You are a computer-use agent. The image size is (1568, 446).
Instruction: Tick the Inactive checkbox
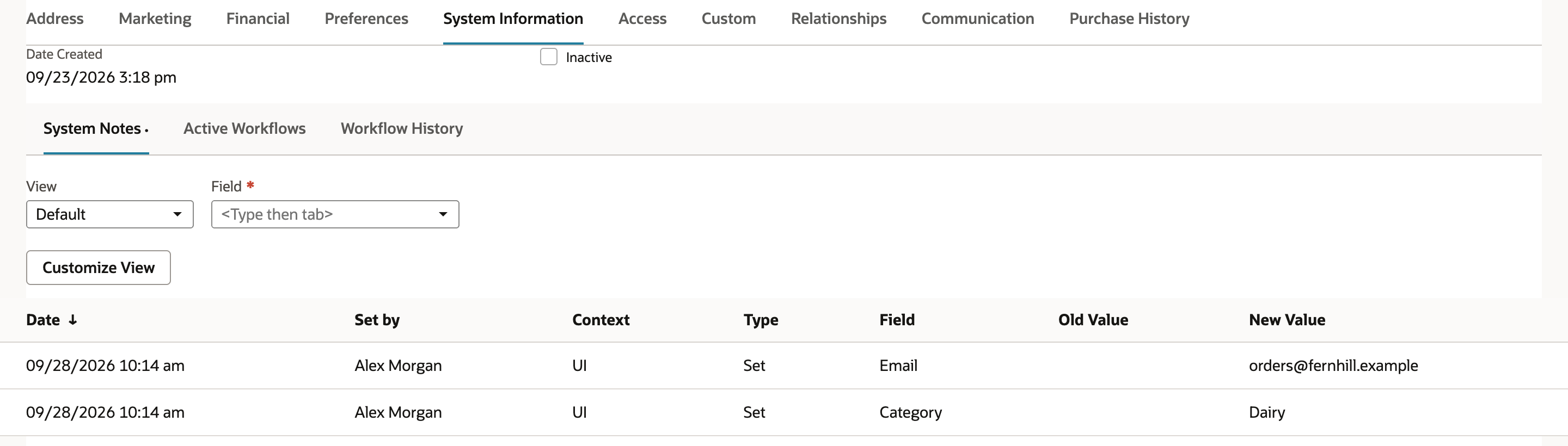tap(548, 57)
